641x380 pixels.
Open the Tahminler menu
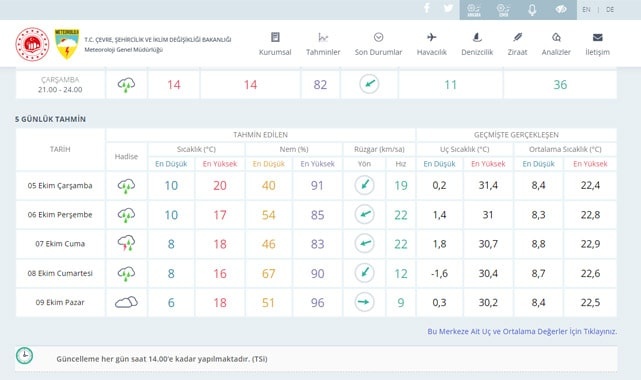click(x=323, y=44)
